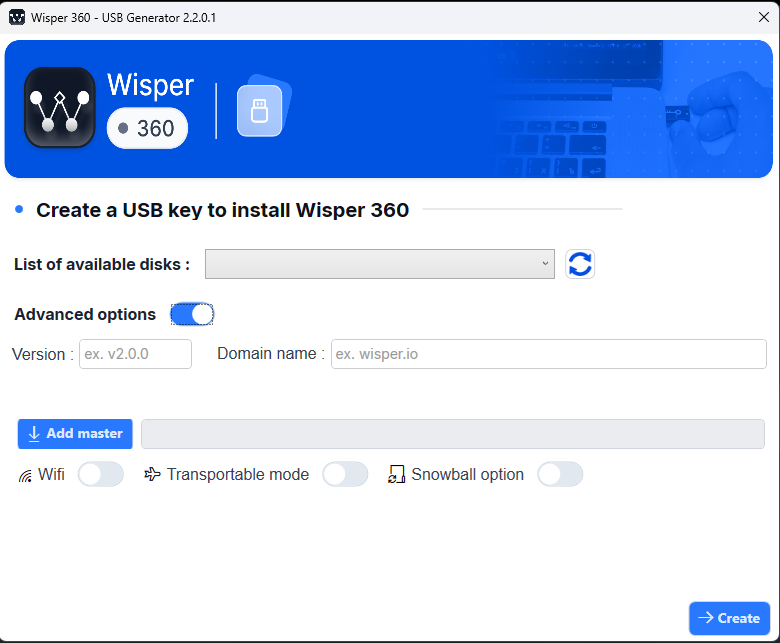Image resolution: width=780 pixels, height=643 pixels.
Task: Click the 'Advanced options' label
Action: (85, 314)
